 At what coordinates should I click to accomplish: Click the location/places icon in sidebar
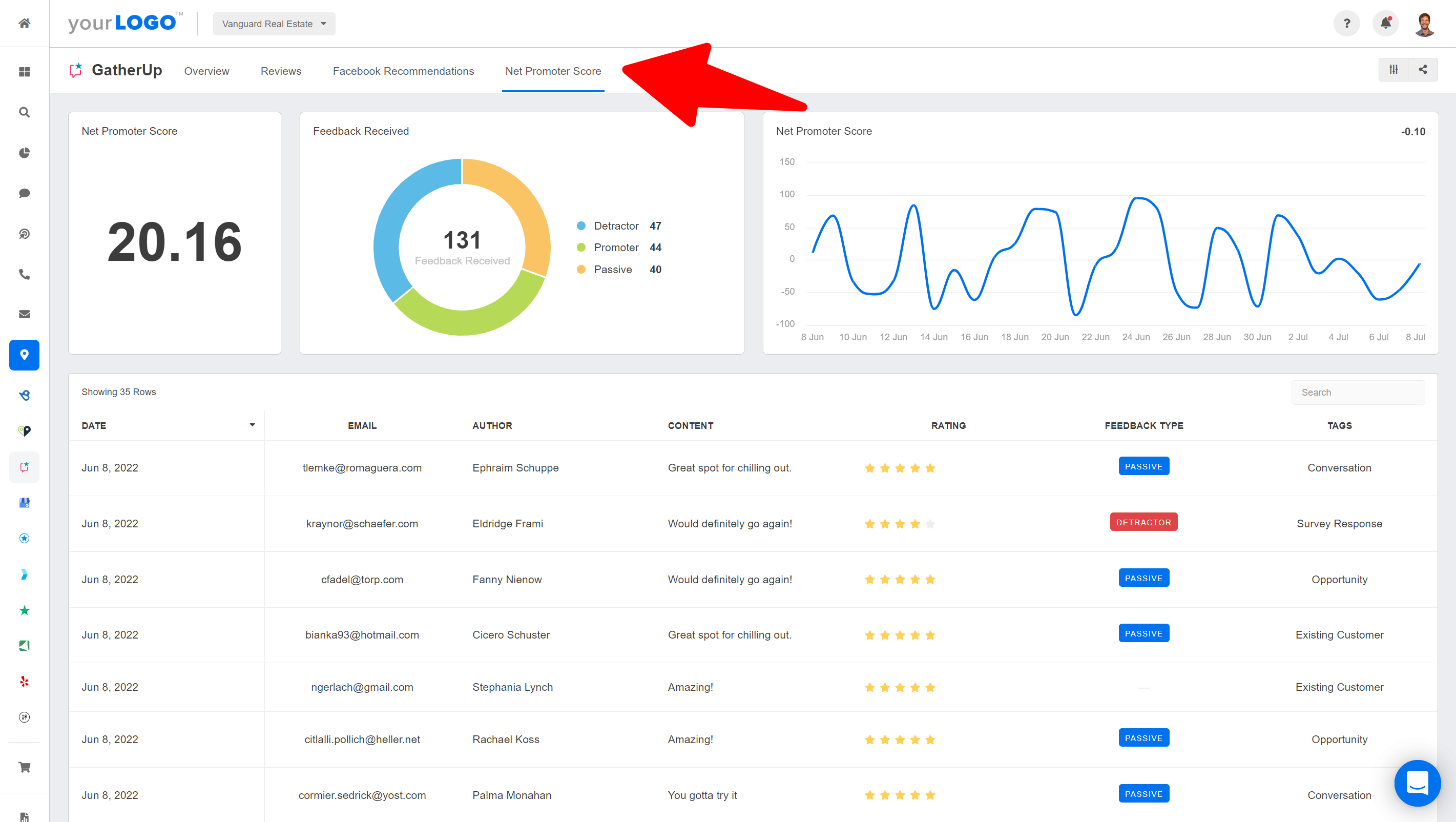click(x=24, y=355)
